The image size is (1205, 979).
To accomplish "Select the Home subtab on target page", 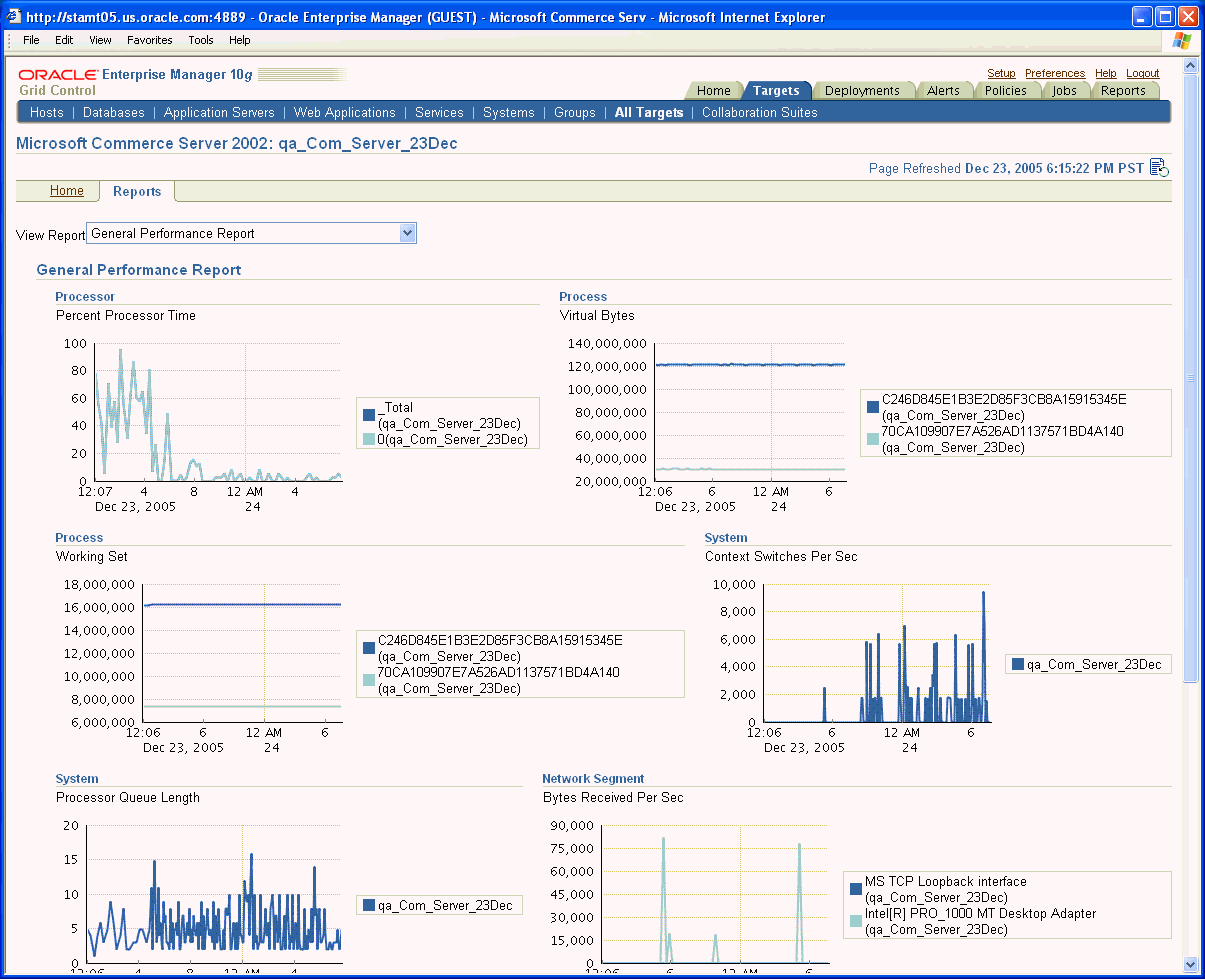I will (x=67, y=191).
